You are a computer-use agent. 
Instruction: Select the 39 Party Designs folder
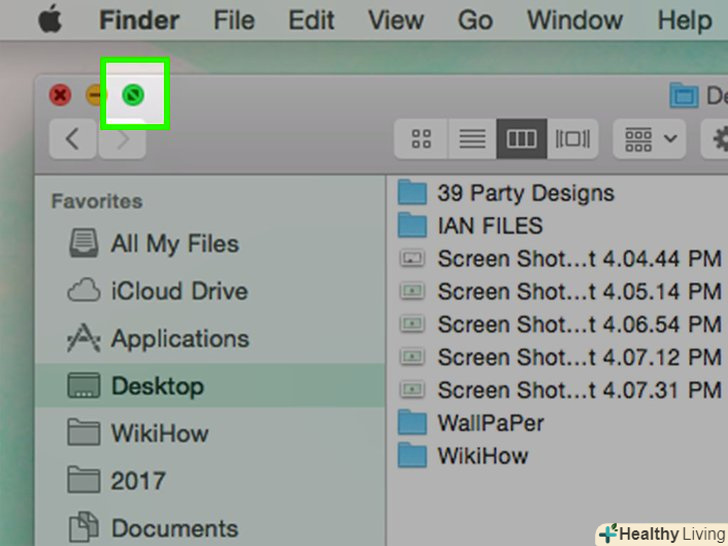(525, 193)
